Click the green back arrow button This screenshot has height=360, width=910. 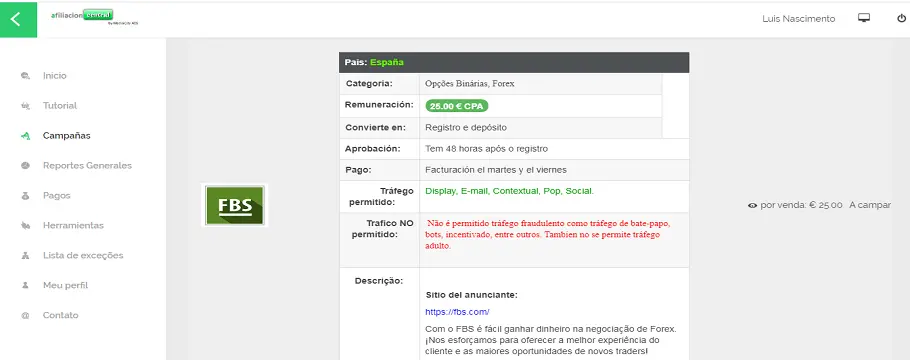coord(19,19)
